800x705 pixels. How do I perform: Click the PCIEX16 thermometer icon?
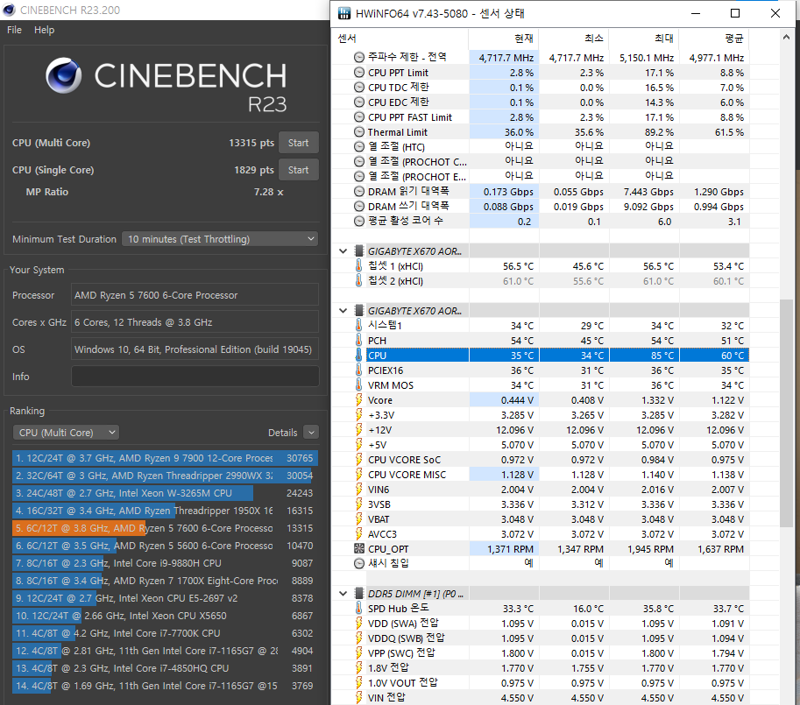[359, 370]
